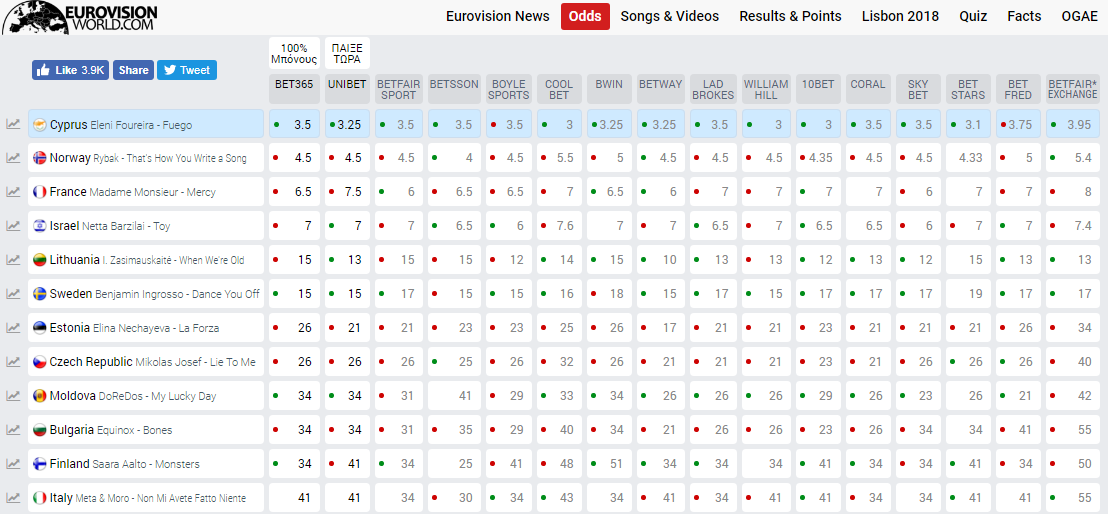Click the Eurovisionworld.com logo
The height and width of the screenshot is (514, 1108).
click(81, 17)
